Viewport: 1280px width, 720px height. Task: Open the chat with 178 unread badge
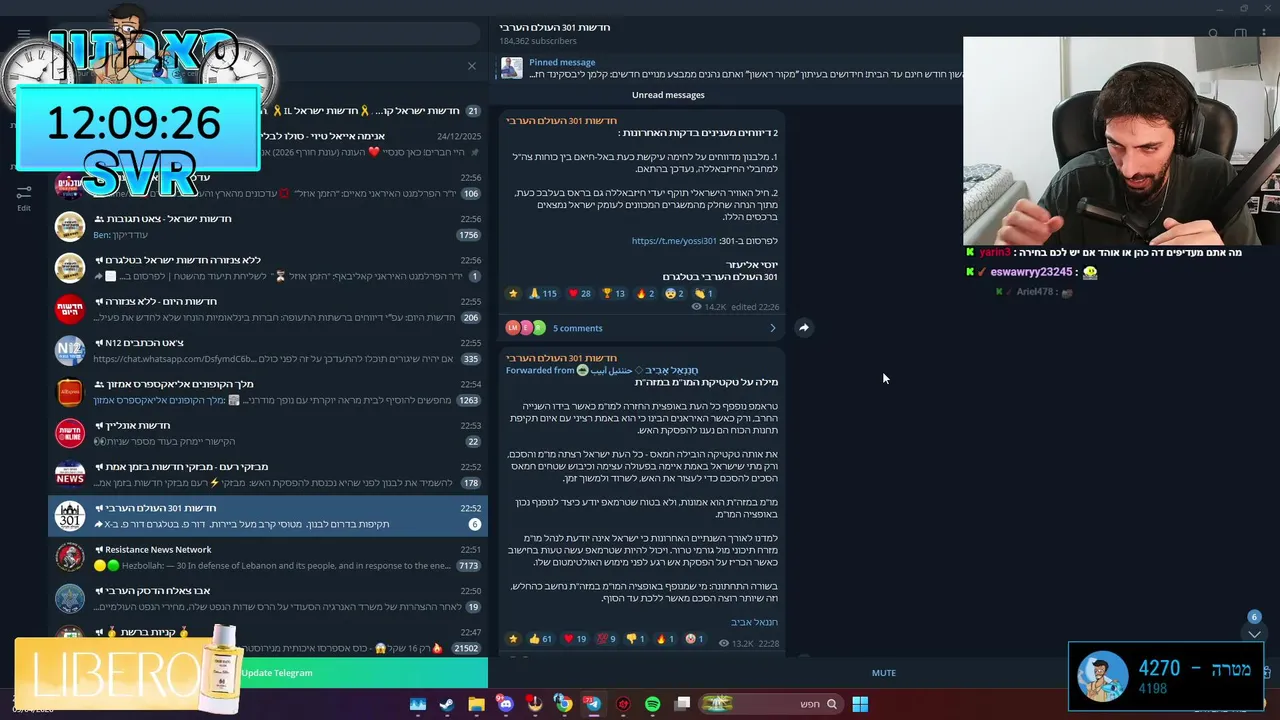[x=268, y=475]
